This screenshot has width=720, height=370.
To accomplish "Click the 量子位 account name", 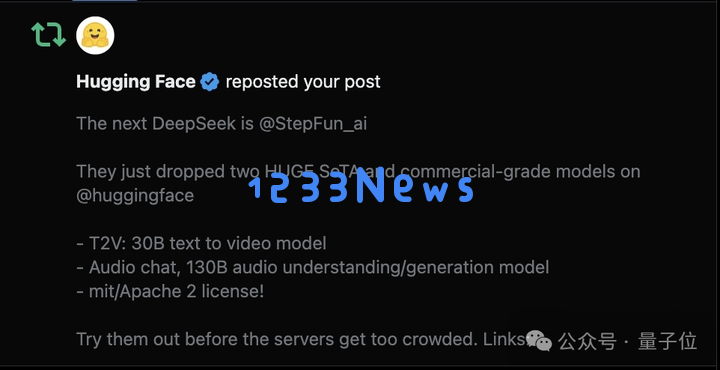I will pos(667,341).
